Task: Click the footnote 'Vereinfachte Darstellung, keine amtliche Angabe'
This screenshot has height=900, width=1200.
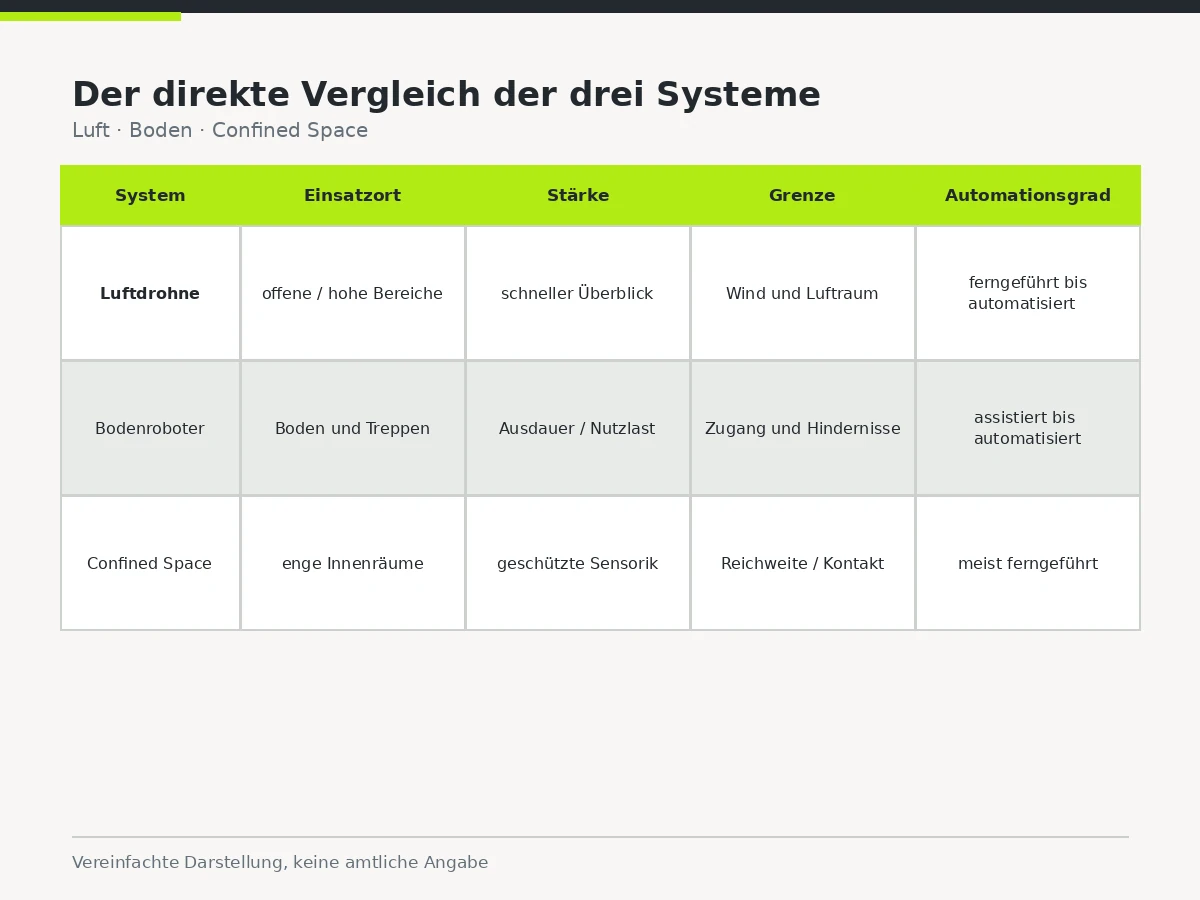Action: point(280,862)
